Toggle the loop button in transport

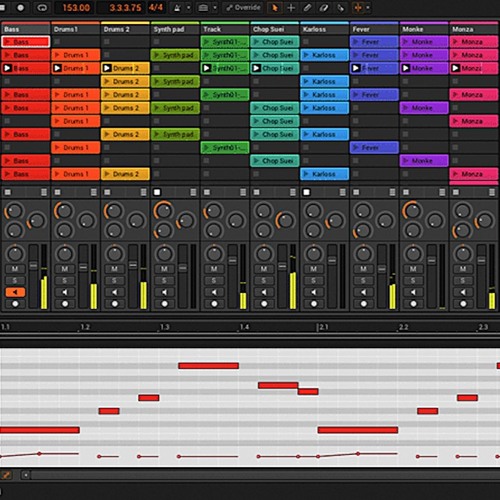pyautogui.click(x=42, y=7)
